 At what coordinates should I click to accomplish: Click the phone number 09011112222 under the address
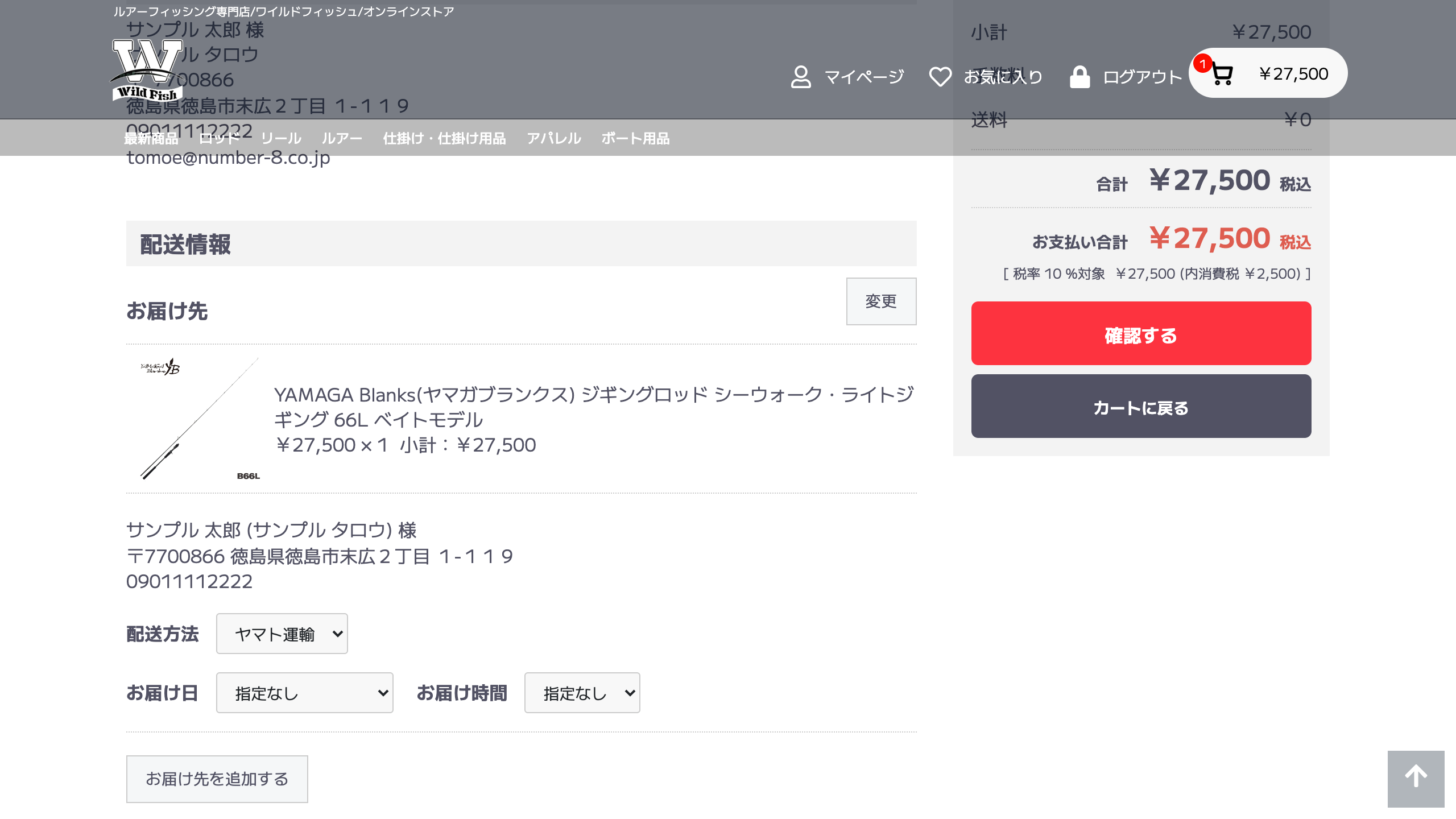(x=189, y=581)
